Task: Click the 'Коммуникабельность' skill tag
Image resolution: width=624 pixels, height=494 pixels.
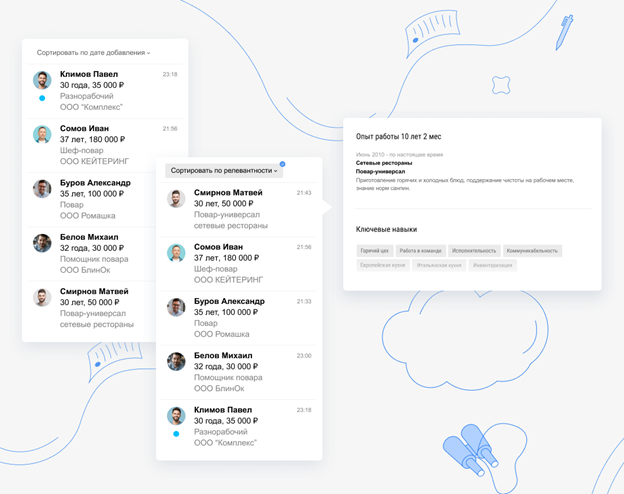Action: pyautogui.click(x=532, y=251)
